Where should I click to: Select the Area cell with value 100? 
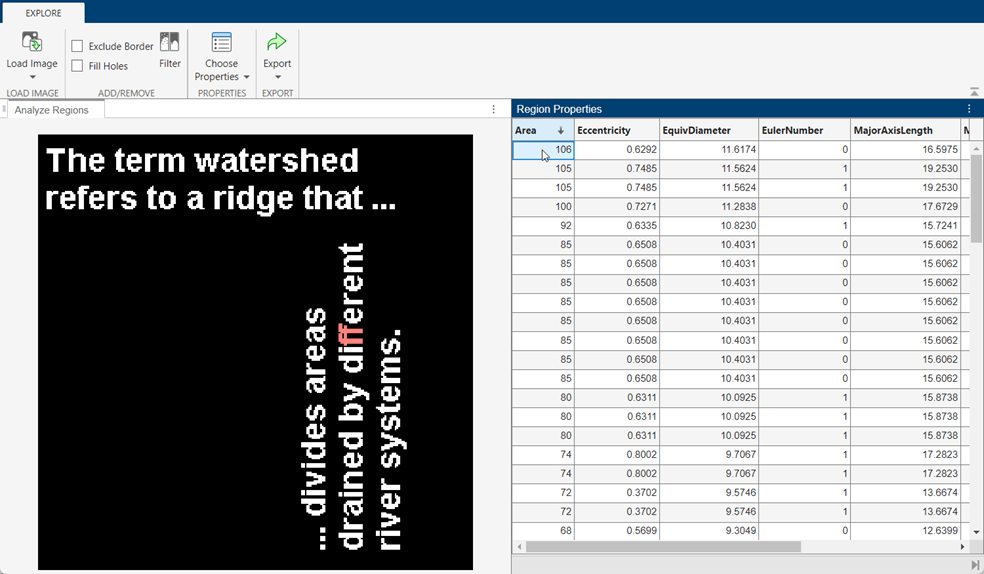point(543,206)
